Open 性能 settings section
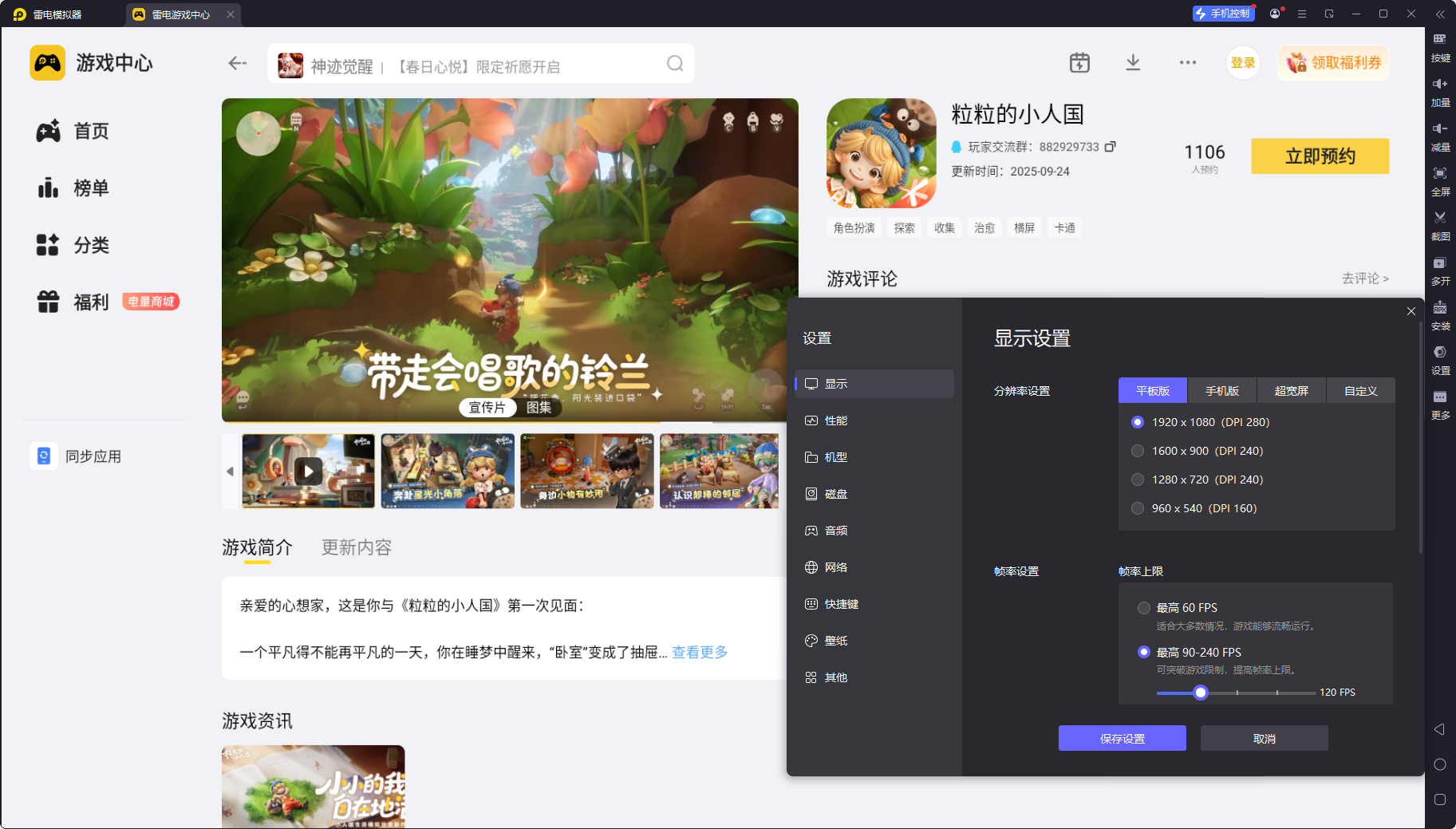 (x=874, y=420)
